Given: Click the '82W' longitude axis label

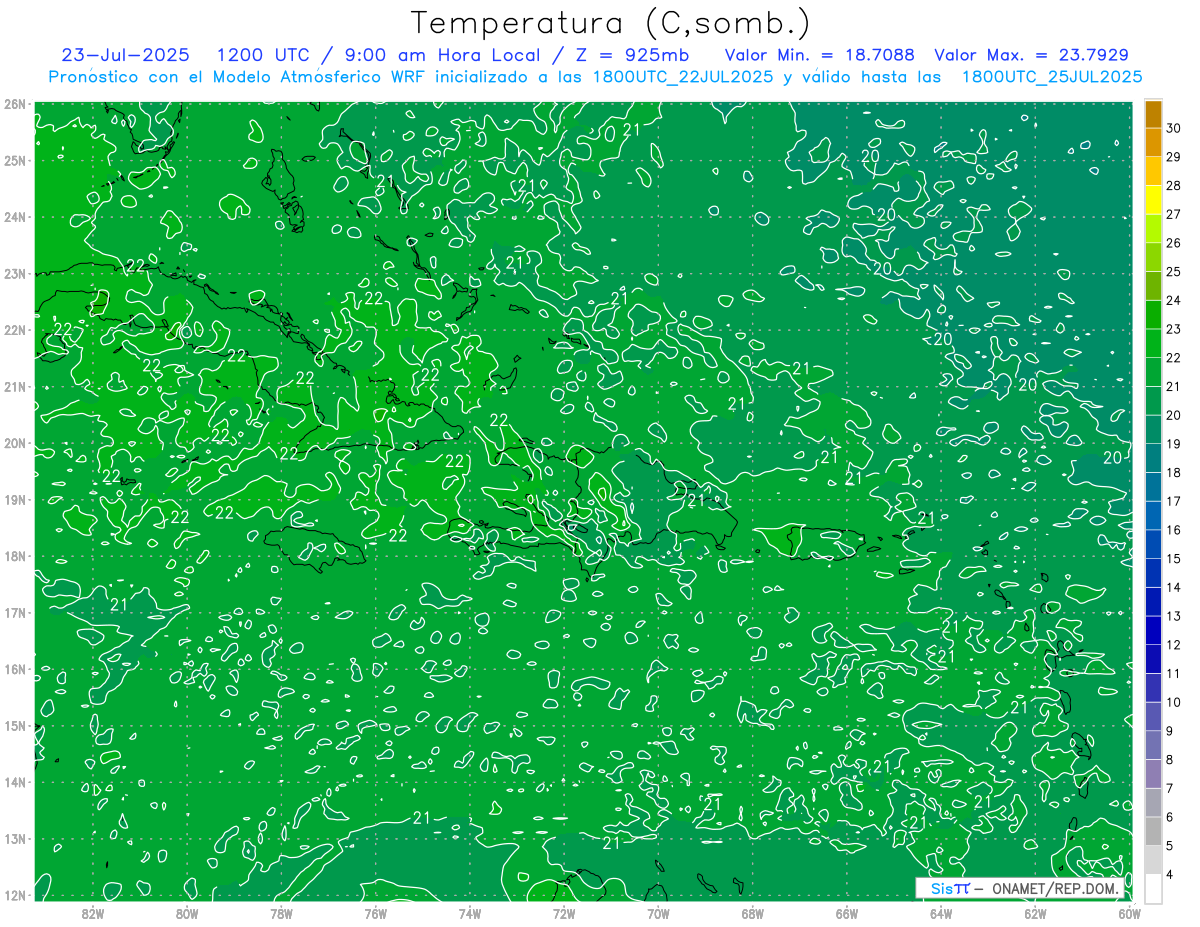Looking at the screenshot, I should click(x=93, y=912).
